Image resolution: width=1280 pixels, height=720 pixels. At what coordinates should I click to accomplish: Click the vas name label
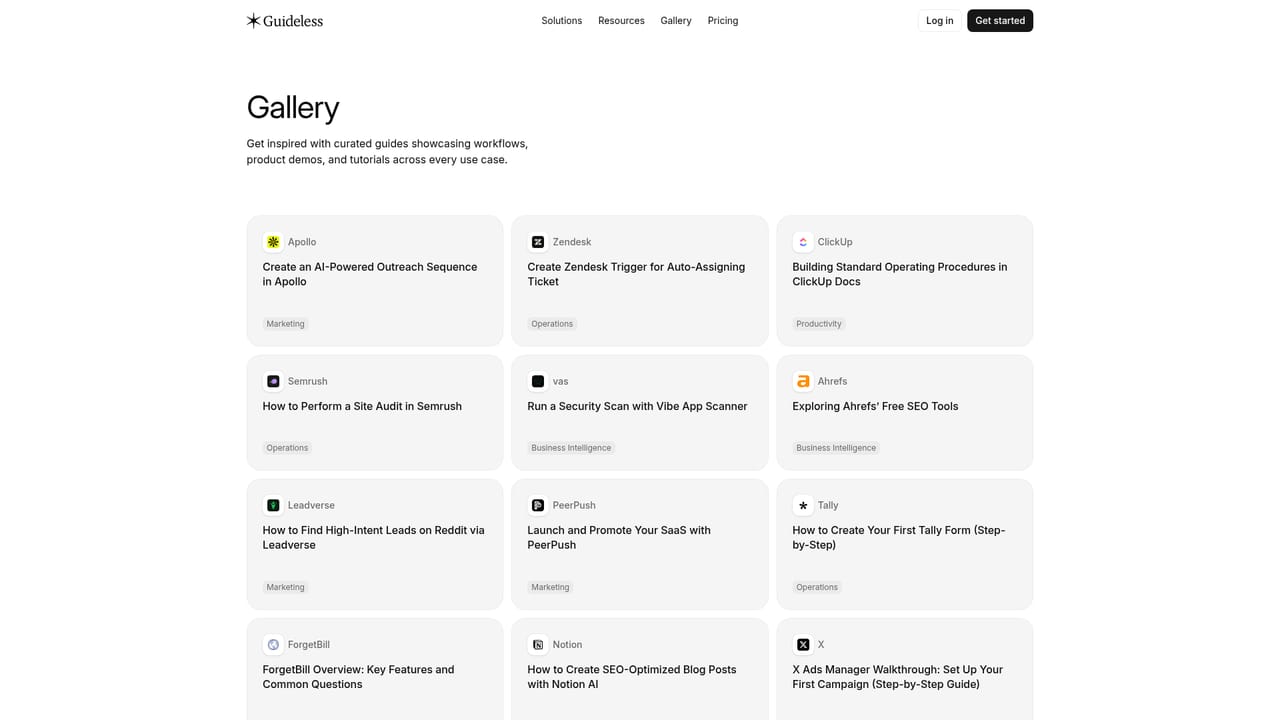(561, 381)
